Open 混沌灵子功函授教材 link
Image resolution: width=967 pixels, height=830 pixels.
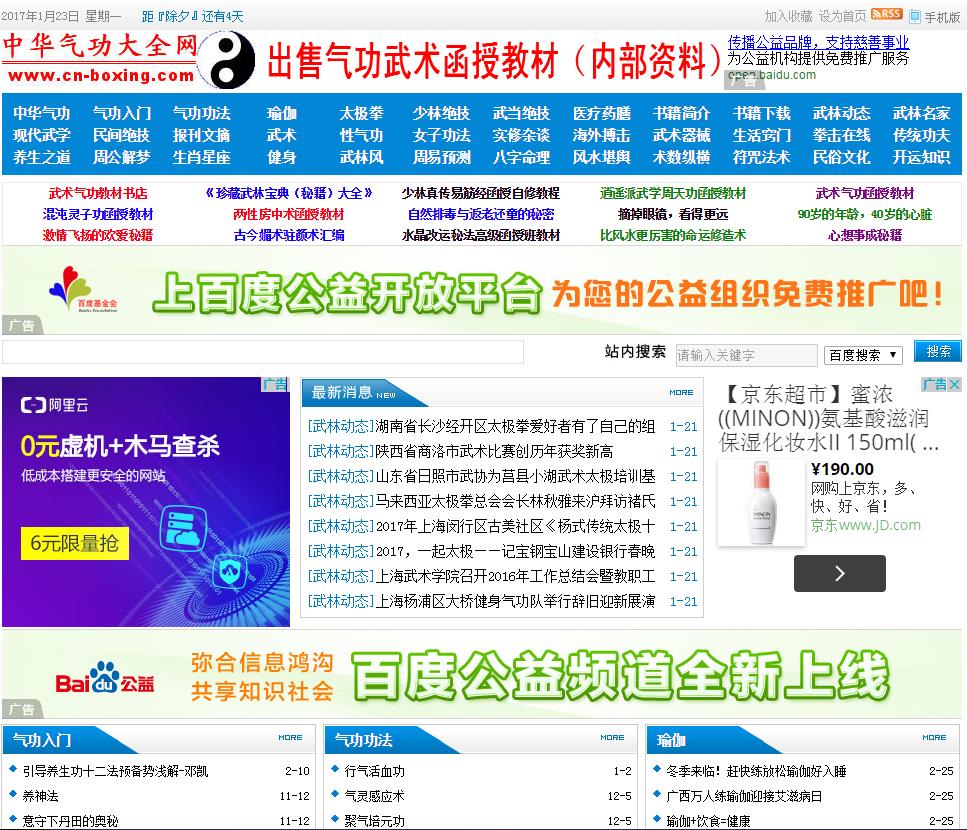pos(98,214)
